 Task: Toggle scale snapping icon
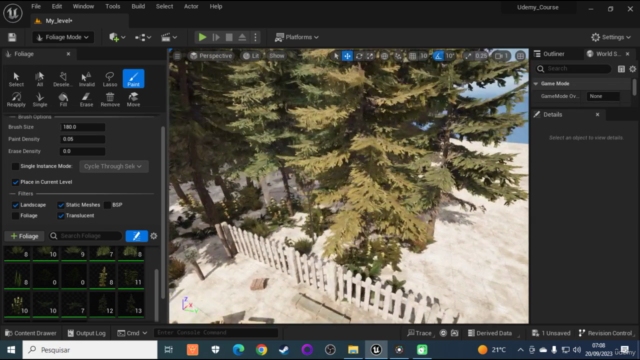pyautogui.click(x=468, y=56)
